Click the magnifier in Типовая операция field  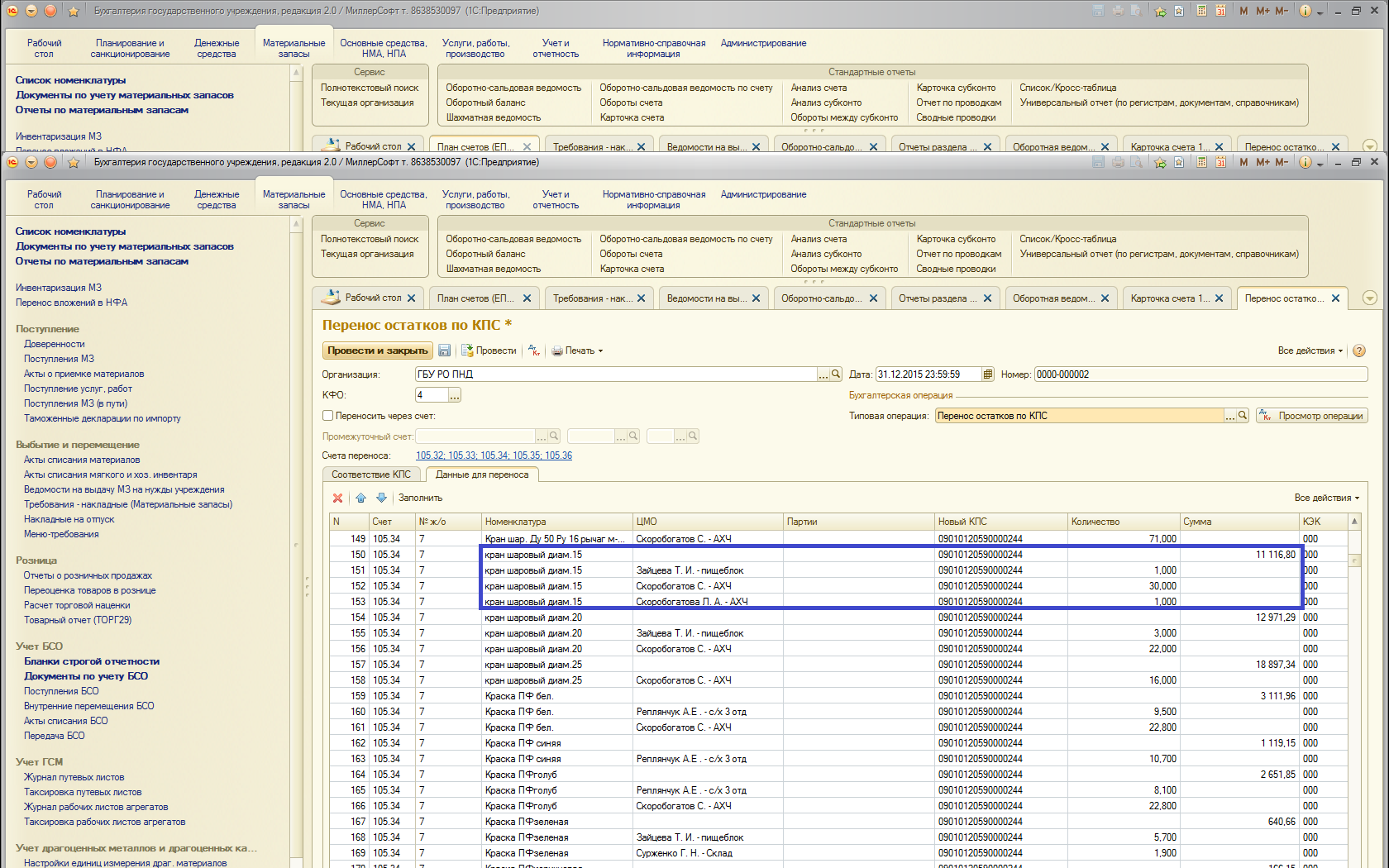point(1242,416)
